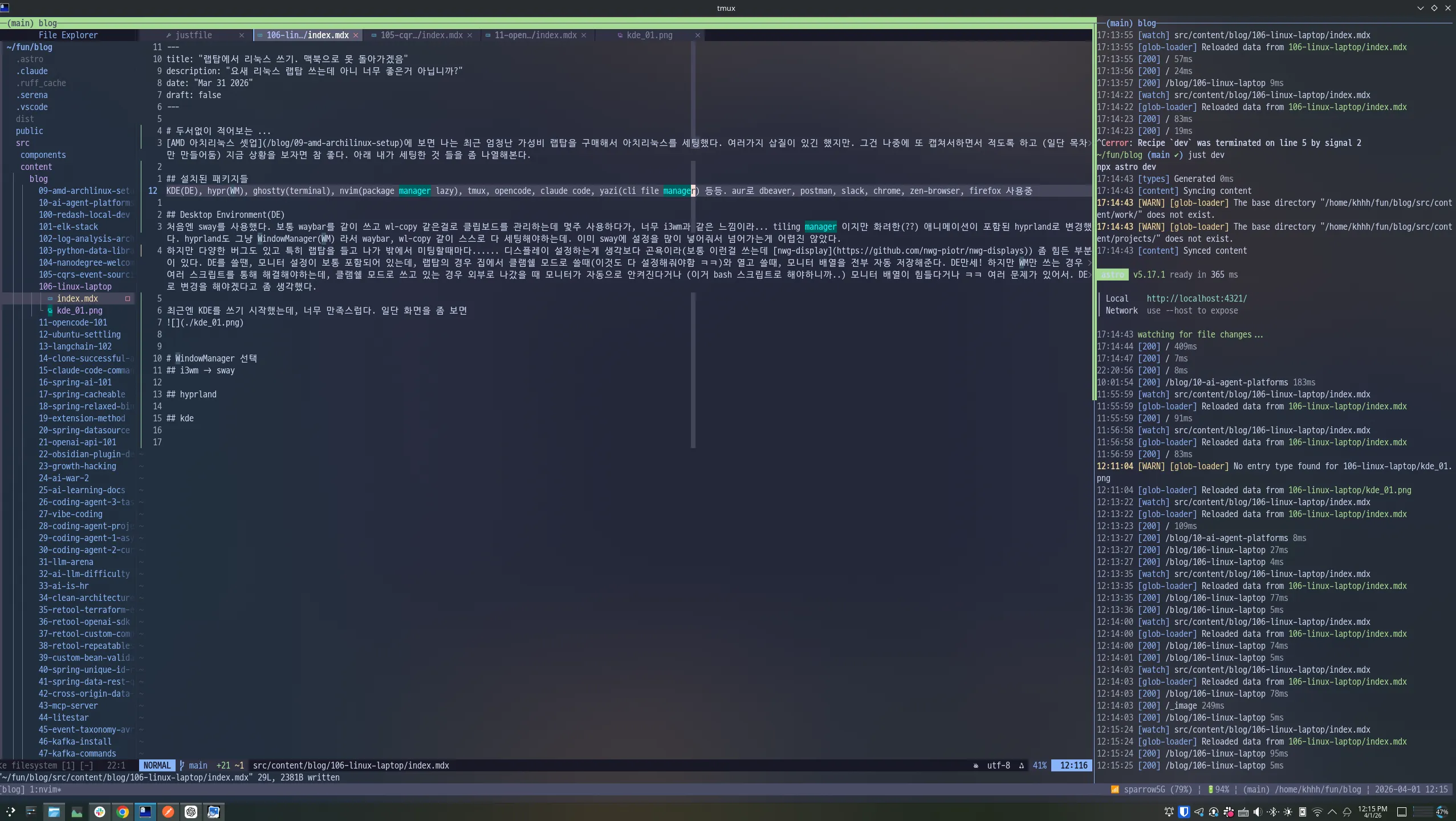
Task: Expand the hidden system tray icons arrow
Action: point(1332,812)
